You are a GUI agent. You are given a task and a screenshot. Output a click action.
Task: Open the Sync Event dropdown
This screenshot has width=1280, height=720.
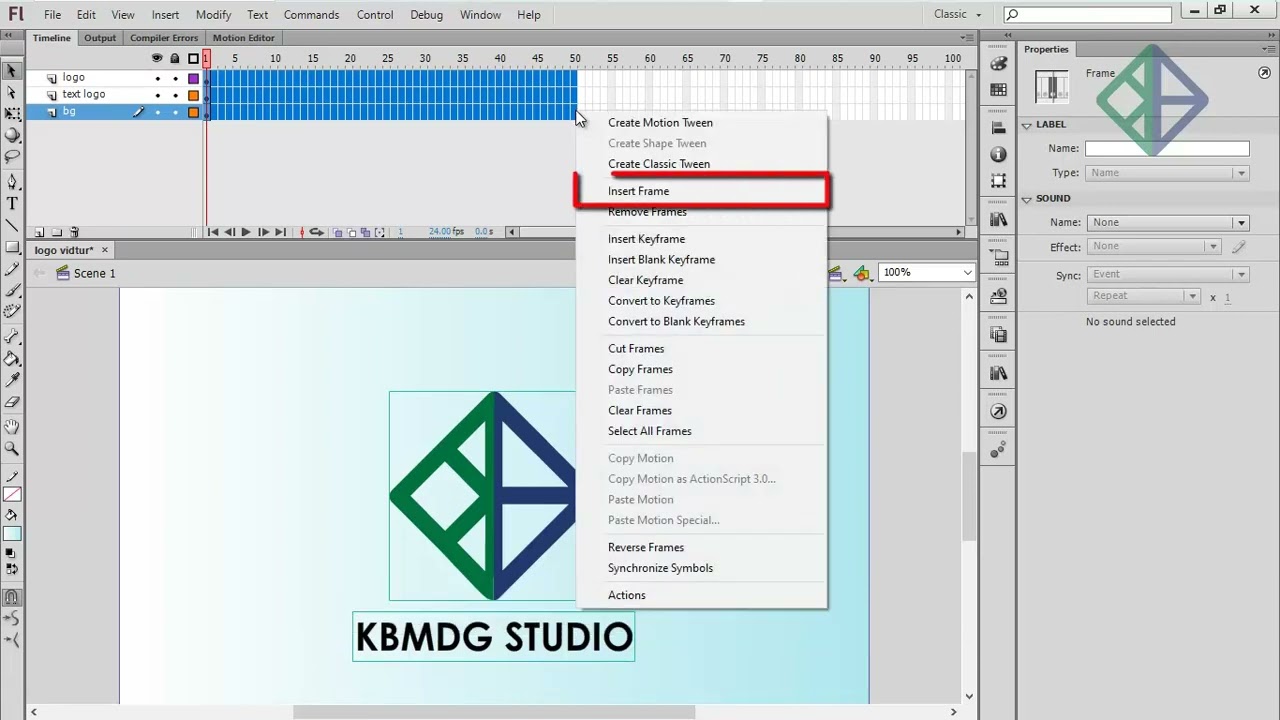click(1167, 274)
